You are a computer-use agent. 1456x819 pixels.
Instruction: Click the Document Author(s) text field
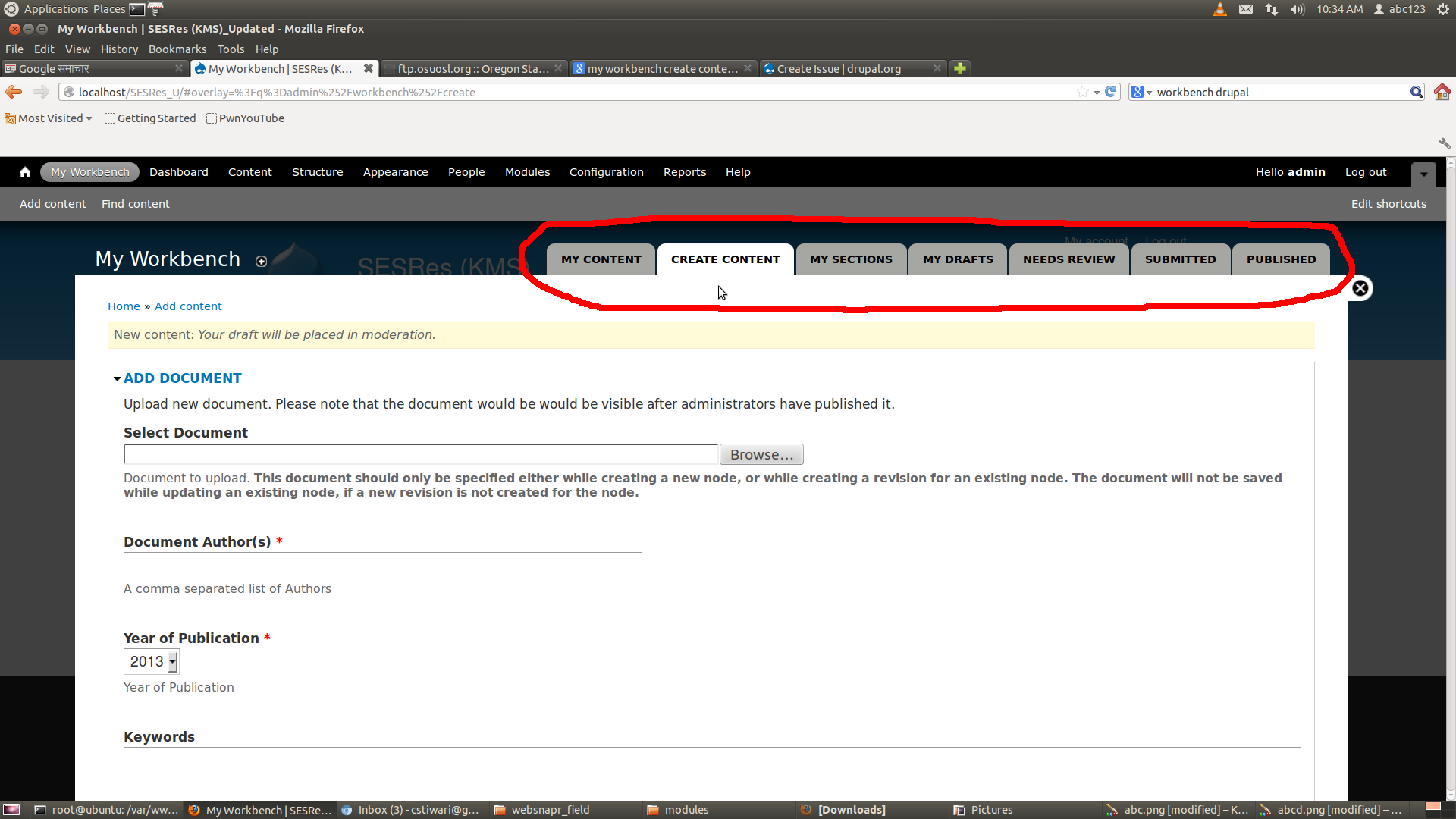pyautogui.click(x=382, y=564)
